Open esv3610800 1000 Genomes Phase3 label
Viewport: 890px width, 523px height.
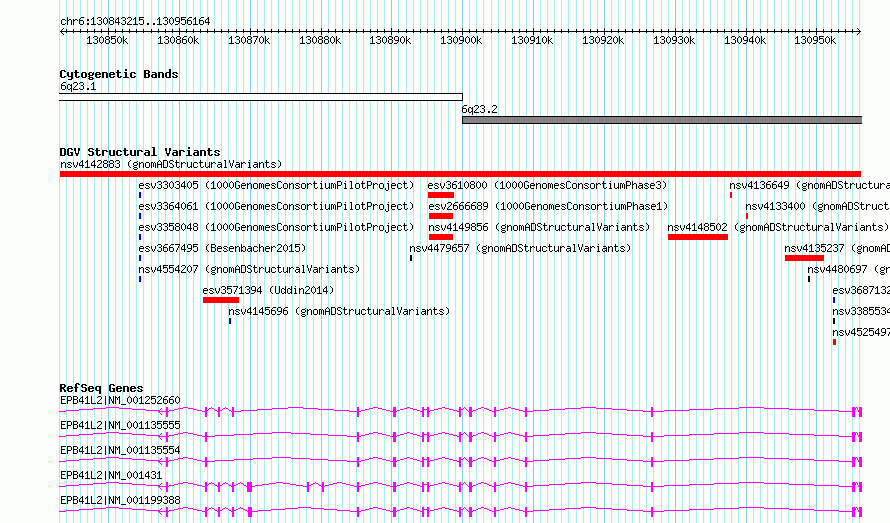pos(547,185)
